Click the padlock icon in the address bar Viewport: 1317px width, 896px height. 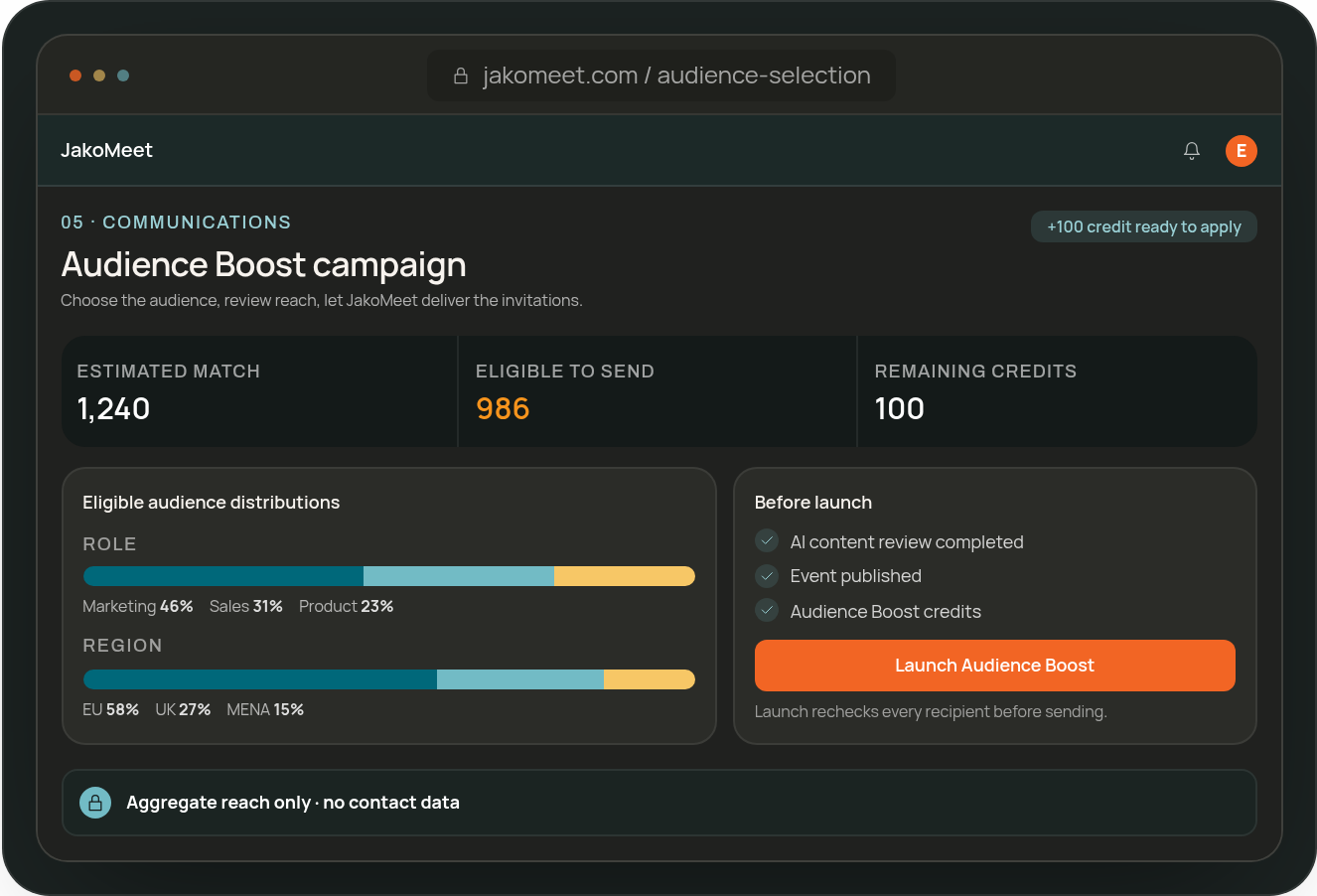(461, 76)
